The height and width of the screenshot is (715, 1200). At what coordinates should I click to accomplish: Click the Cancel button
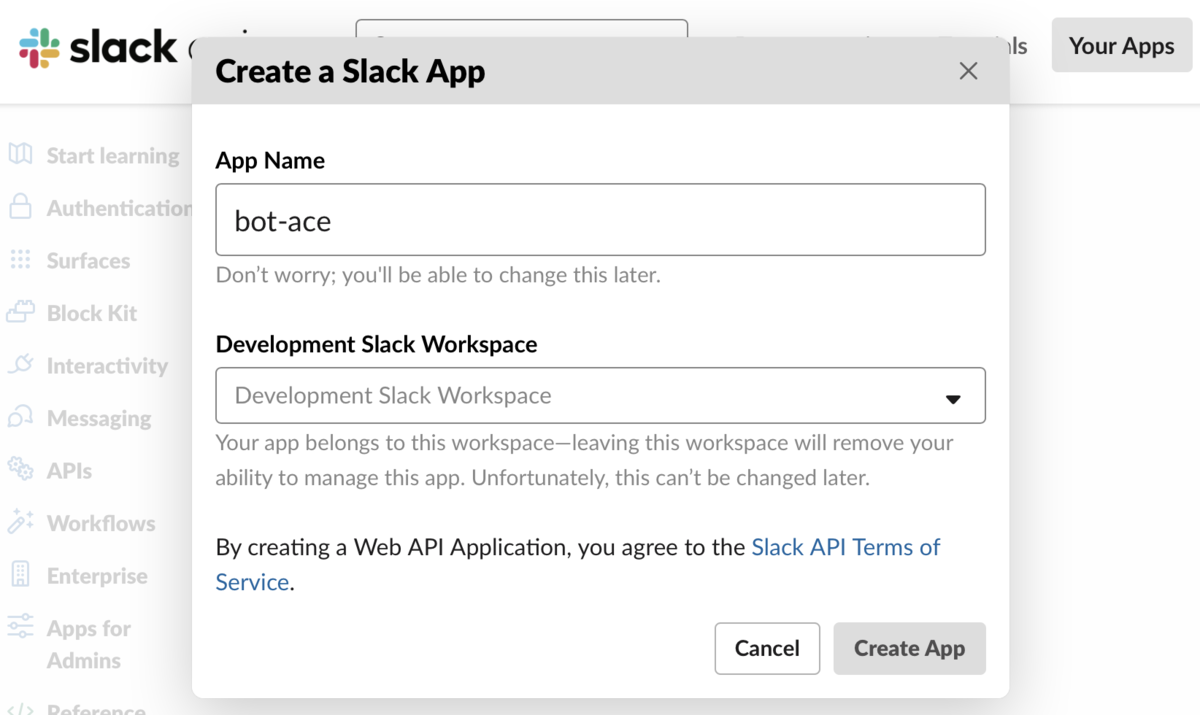pyautogui.click(x=767, y=648)
